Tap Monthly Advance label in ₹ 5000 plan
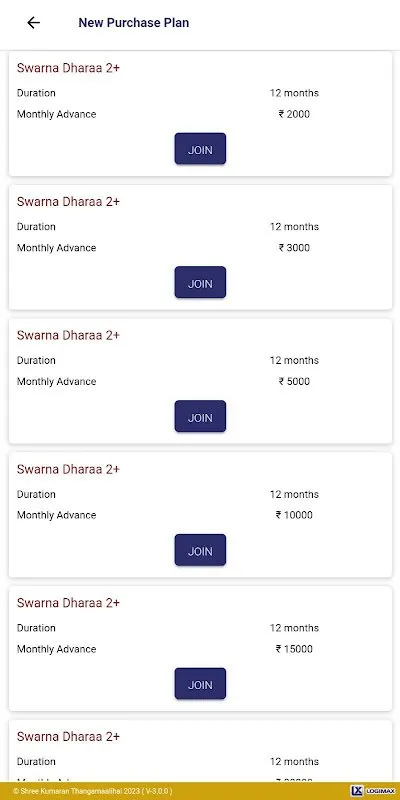Image resolution: width=400 pixels, height=800 pixels. 57,382
